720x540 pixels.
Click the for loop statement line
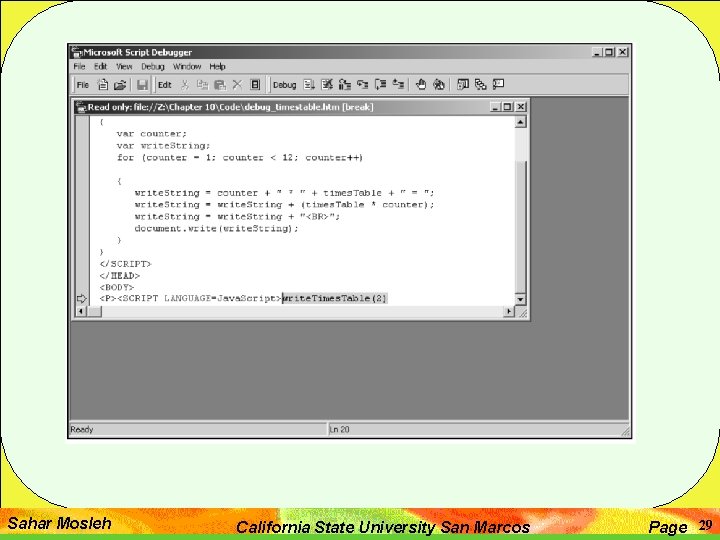point(240,158)
